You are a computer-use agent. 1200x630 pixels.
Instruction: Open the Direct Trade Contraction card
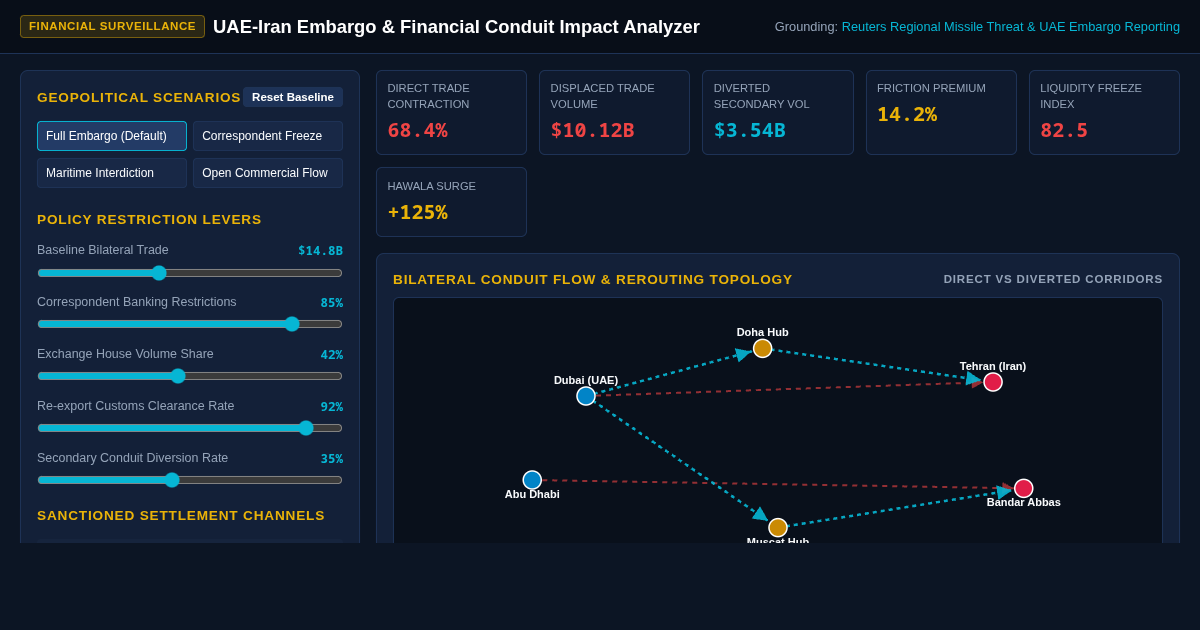pos(451,112)
